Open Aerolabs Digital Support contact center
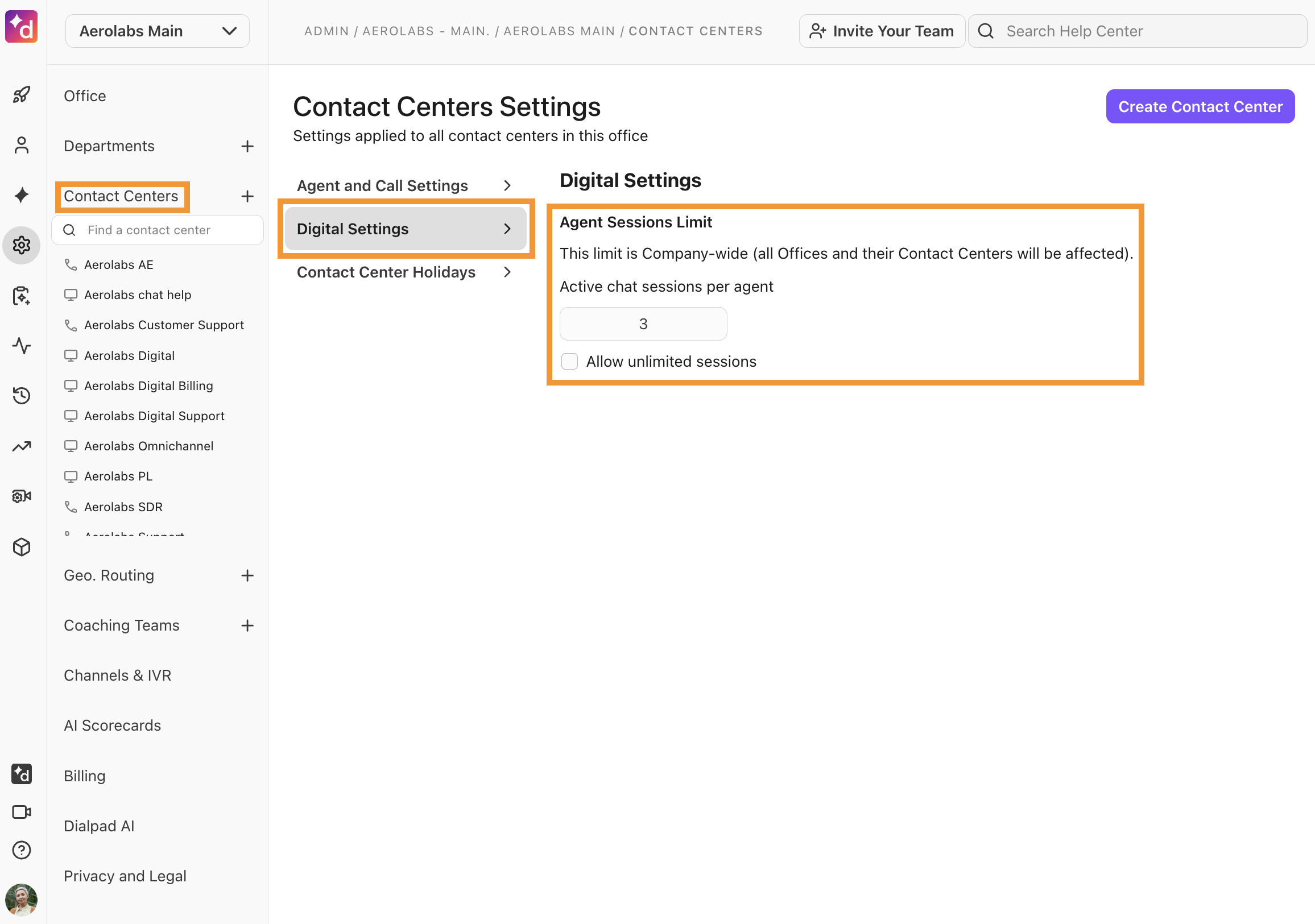 click(154, 416)
